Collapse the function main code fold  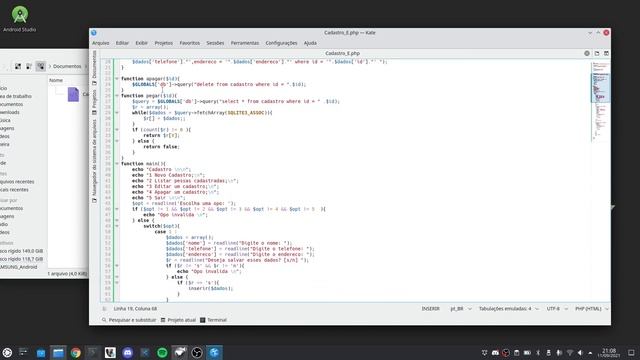pos(117,163)
